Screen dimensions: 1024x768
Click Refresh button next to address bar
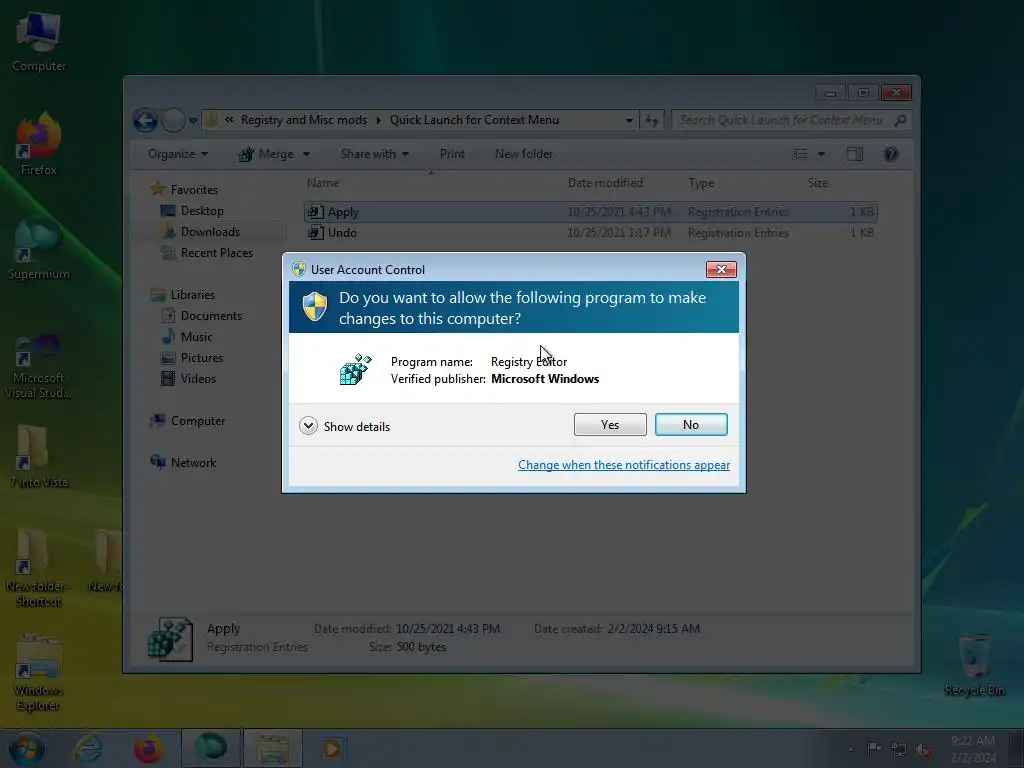[652, 120]
